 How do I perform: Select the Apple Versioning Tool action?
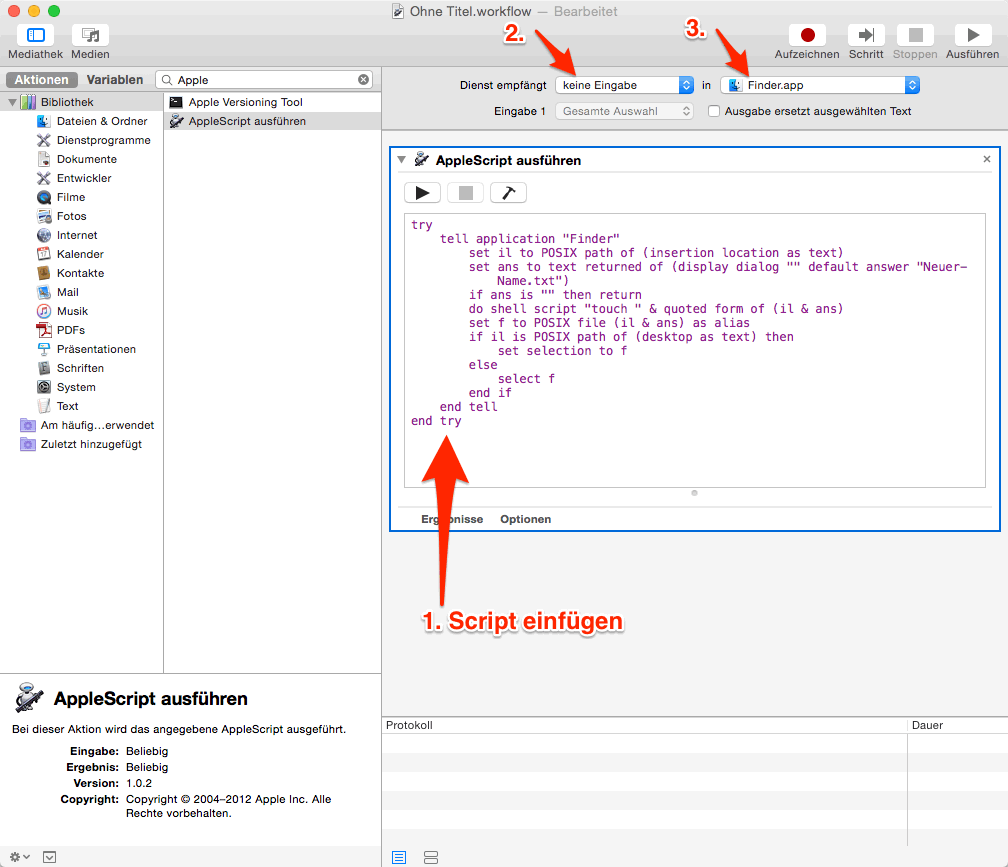245,102
